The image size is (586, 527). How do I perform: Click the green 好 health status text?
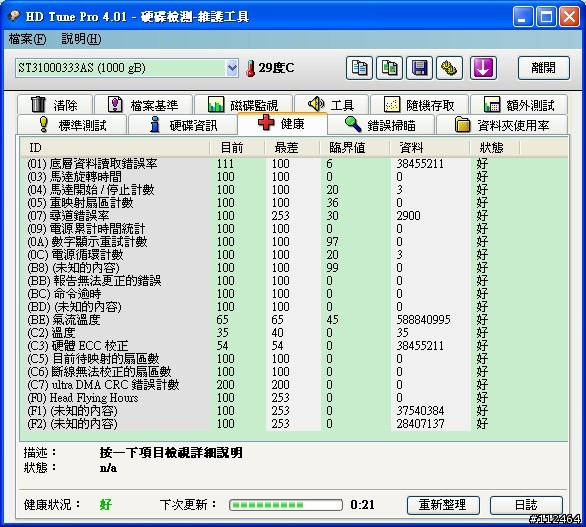coord(105,505)
